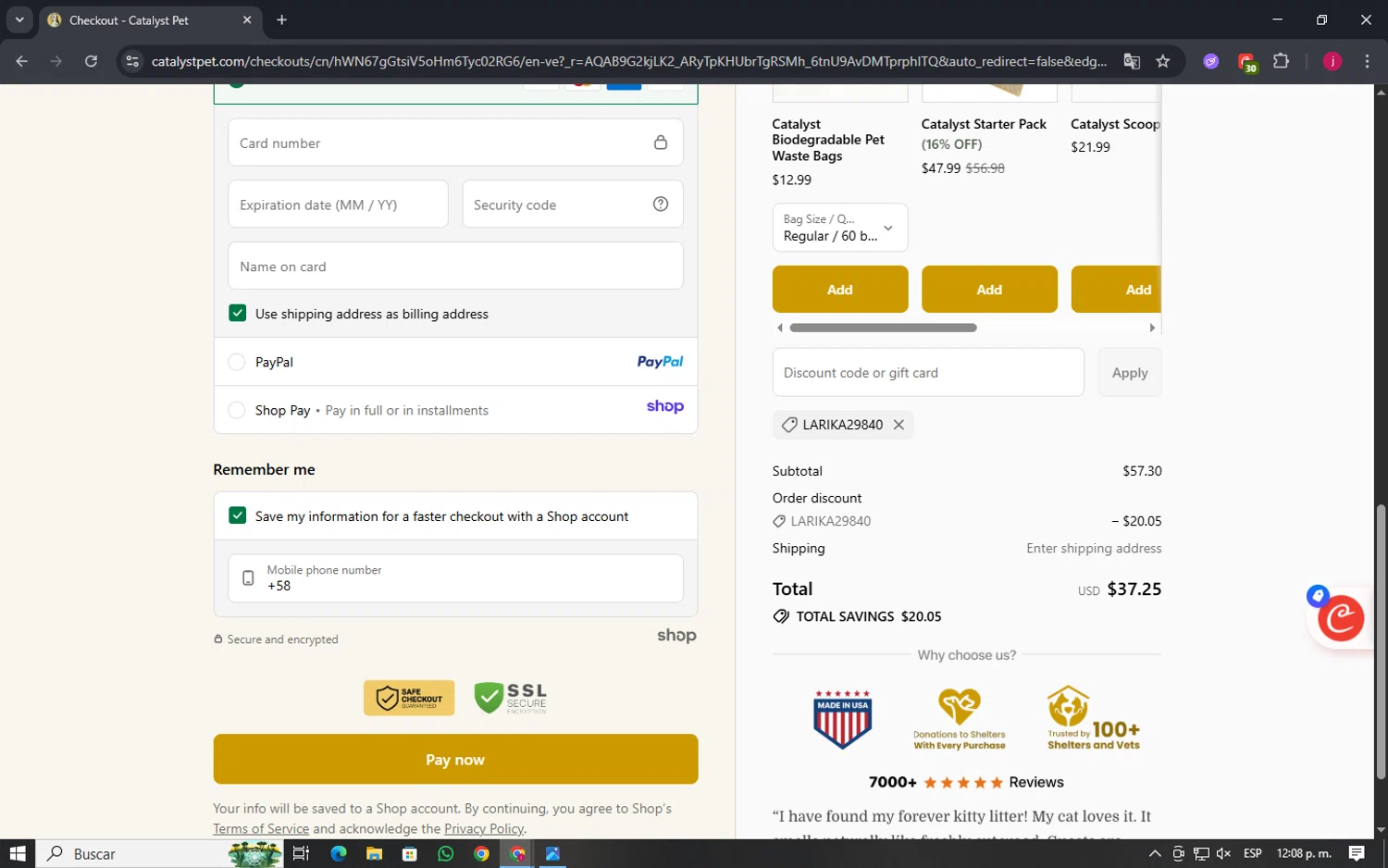Bookmark this page with the star icon
The image size is (1388, 868).
point(1163,61)
